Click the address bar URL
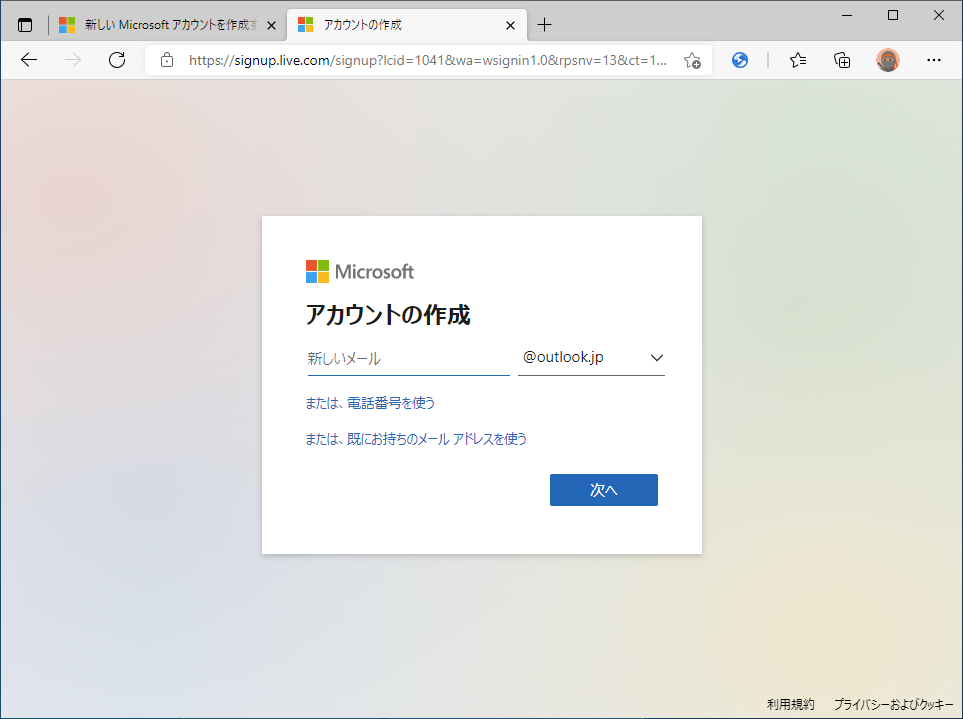The width and height of the screenshot is (963, 719). tap(427, 60)
